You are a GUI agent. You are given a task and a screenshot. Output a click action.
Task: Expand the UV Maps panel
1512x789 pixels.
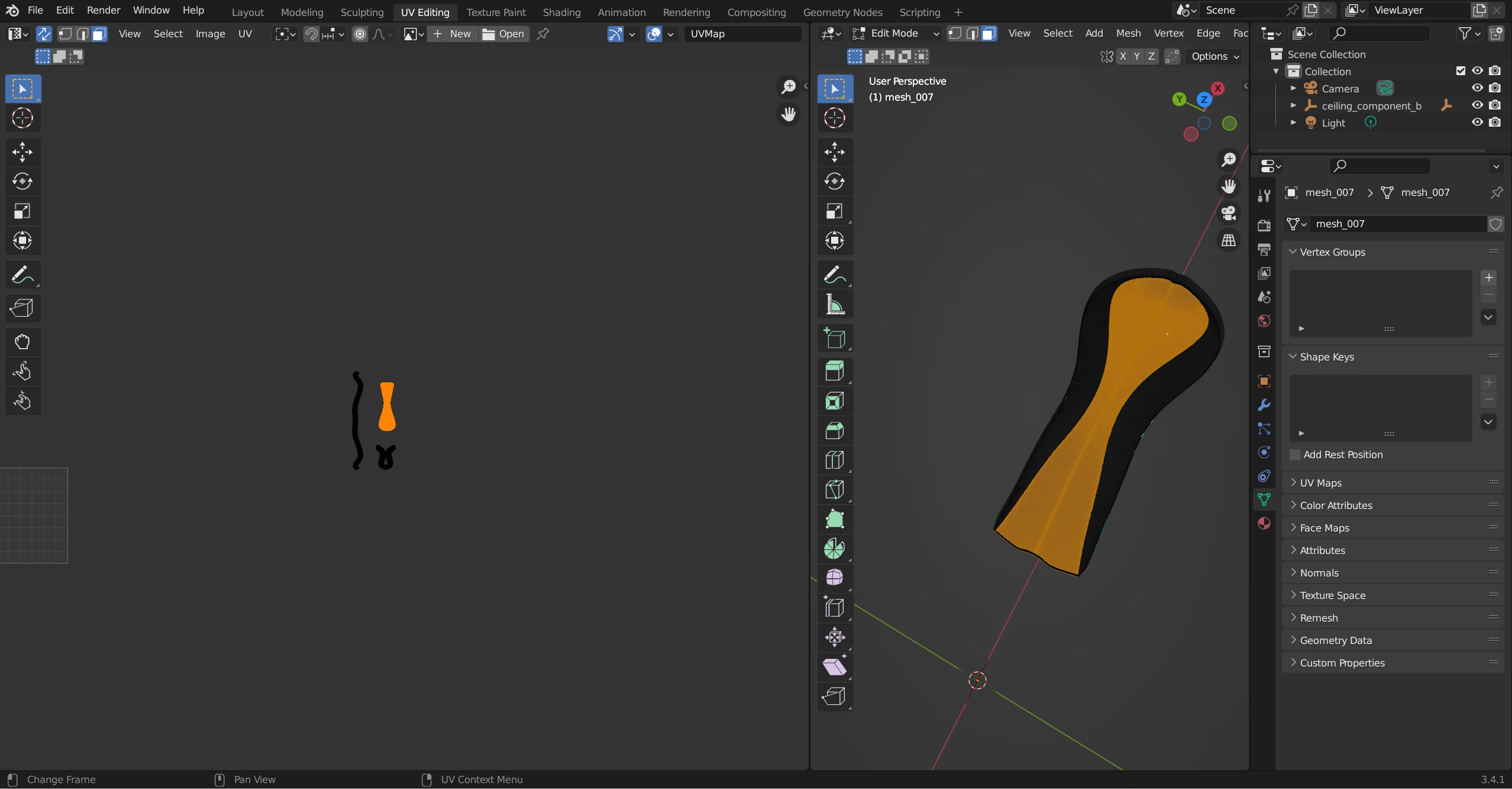pos(1320,483)
